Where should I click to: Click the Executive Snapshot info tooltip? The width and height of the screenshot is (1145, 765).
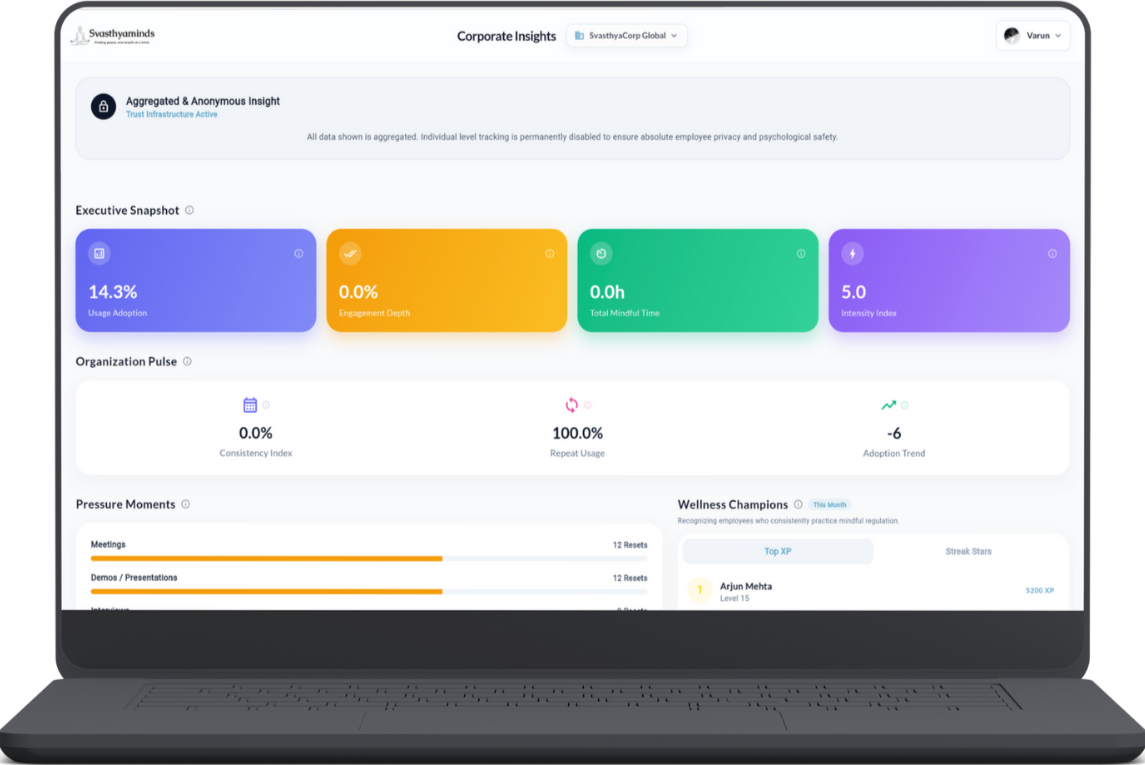click(191, 210)
